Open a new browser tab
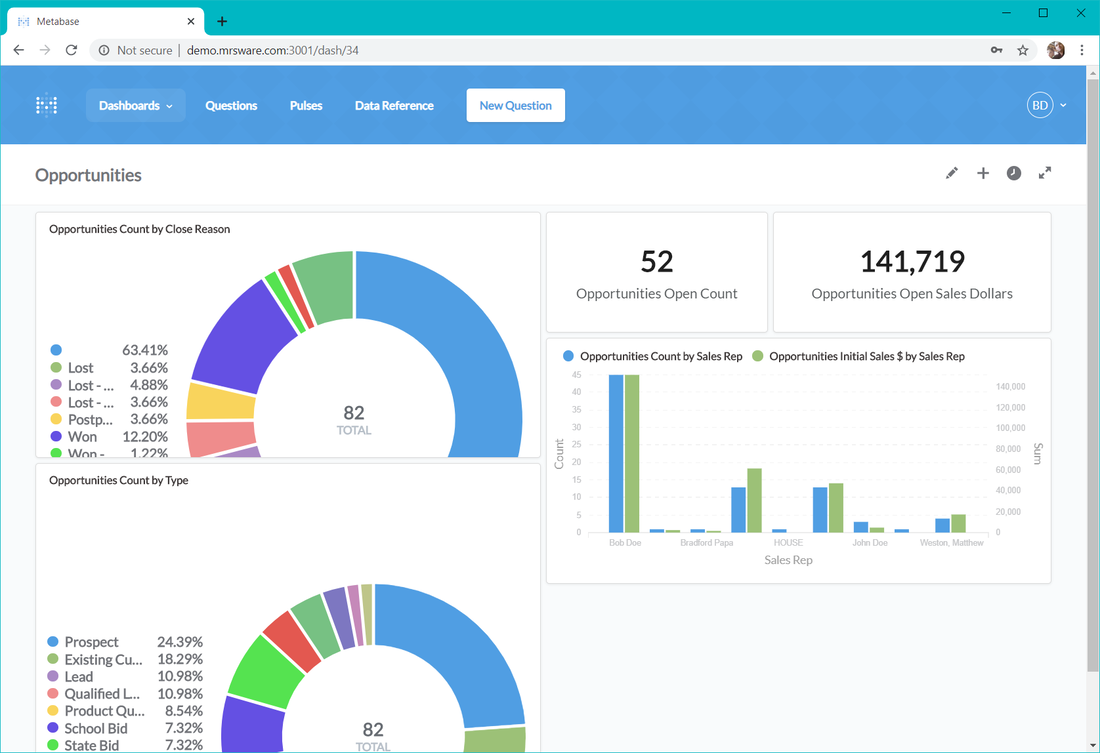Image resolution: width=1100 pixels, height=753 pixels. (222, 21)
